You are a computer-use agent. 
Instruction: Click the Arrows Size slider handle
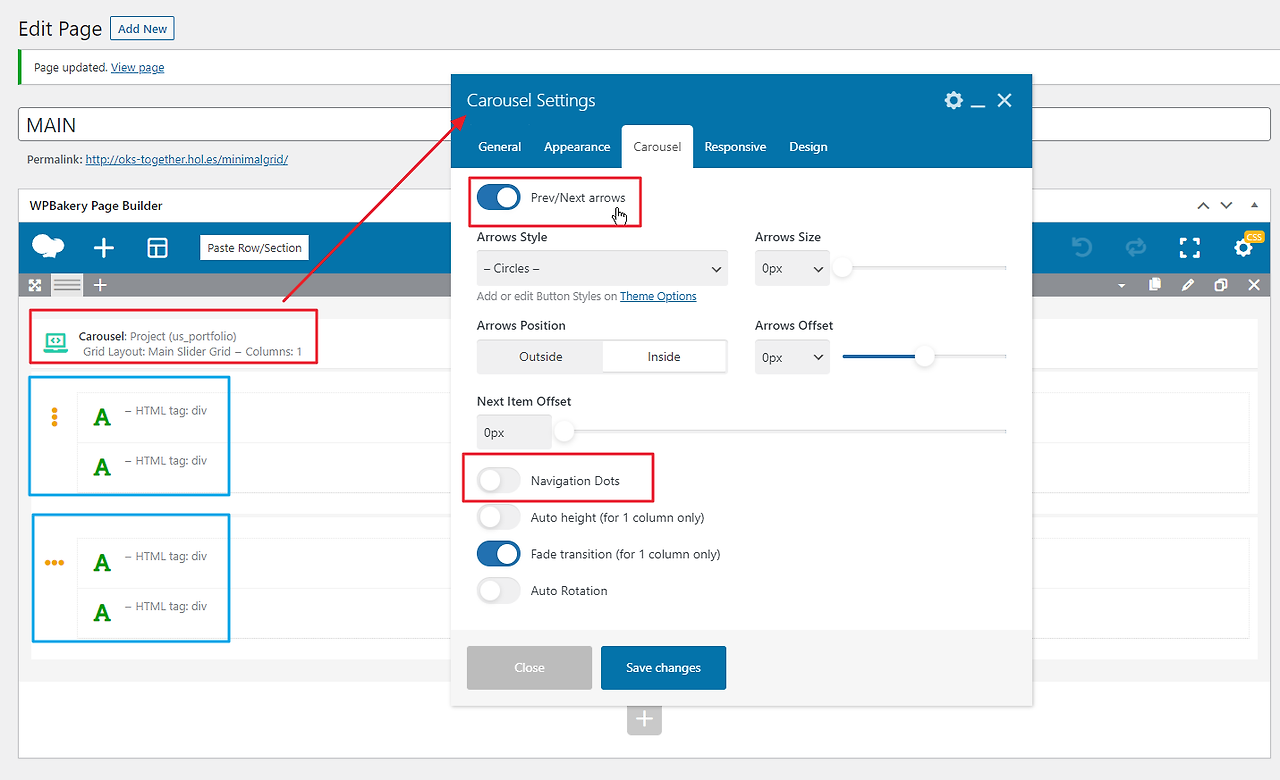(x=843, y=268)
